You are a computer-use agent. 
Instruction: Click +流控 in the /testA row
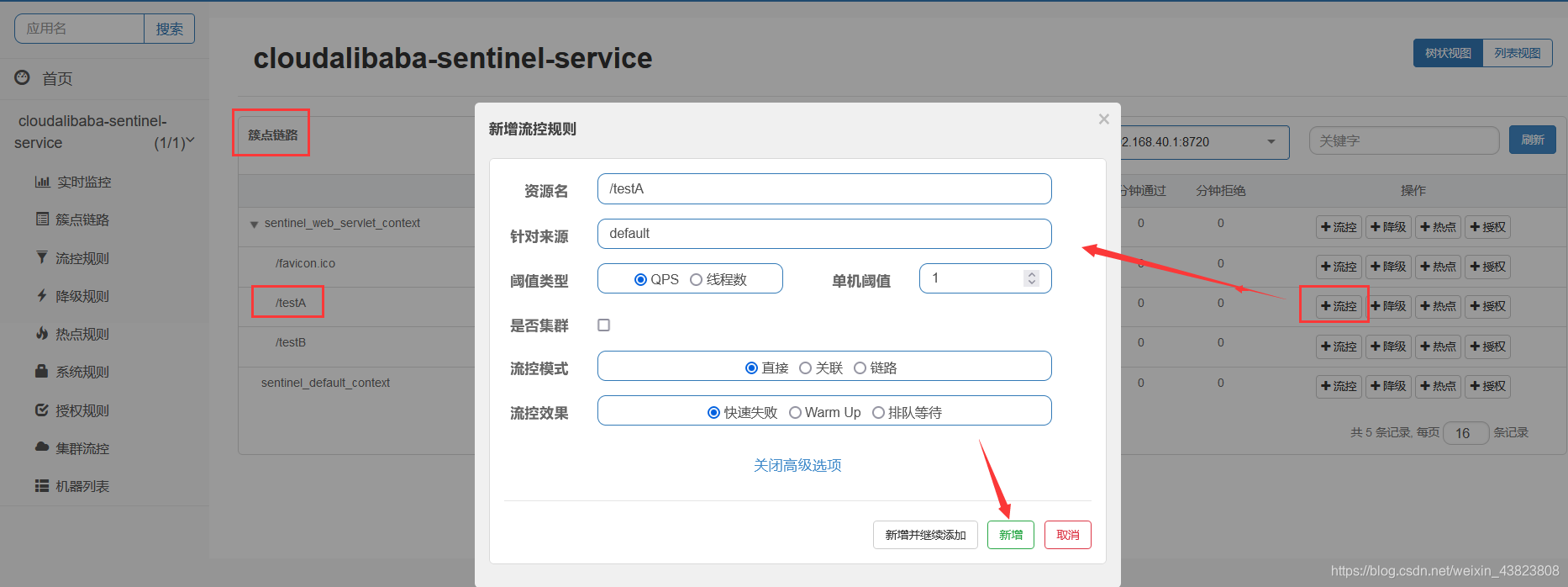click(1339, 306)
